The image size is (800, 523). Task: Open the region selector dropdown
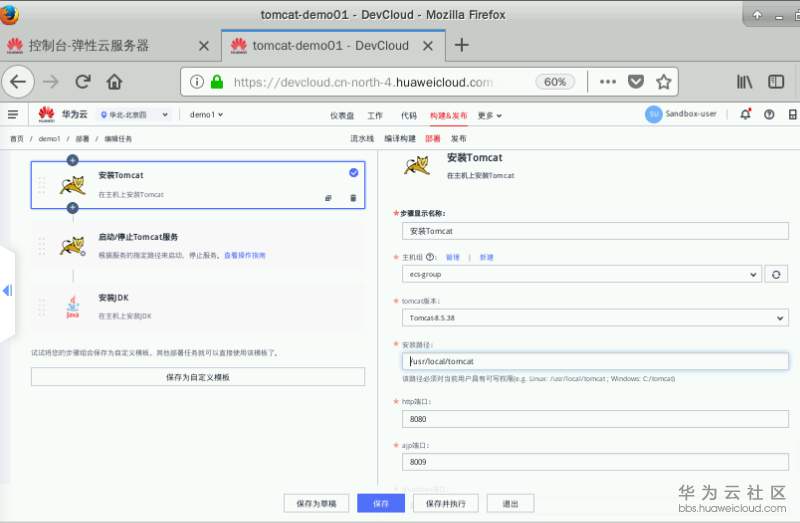135,115
